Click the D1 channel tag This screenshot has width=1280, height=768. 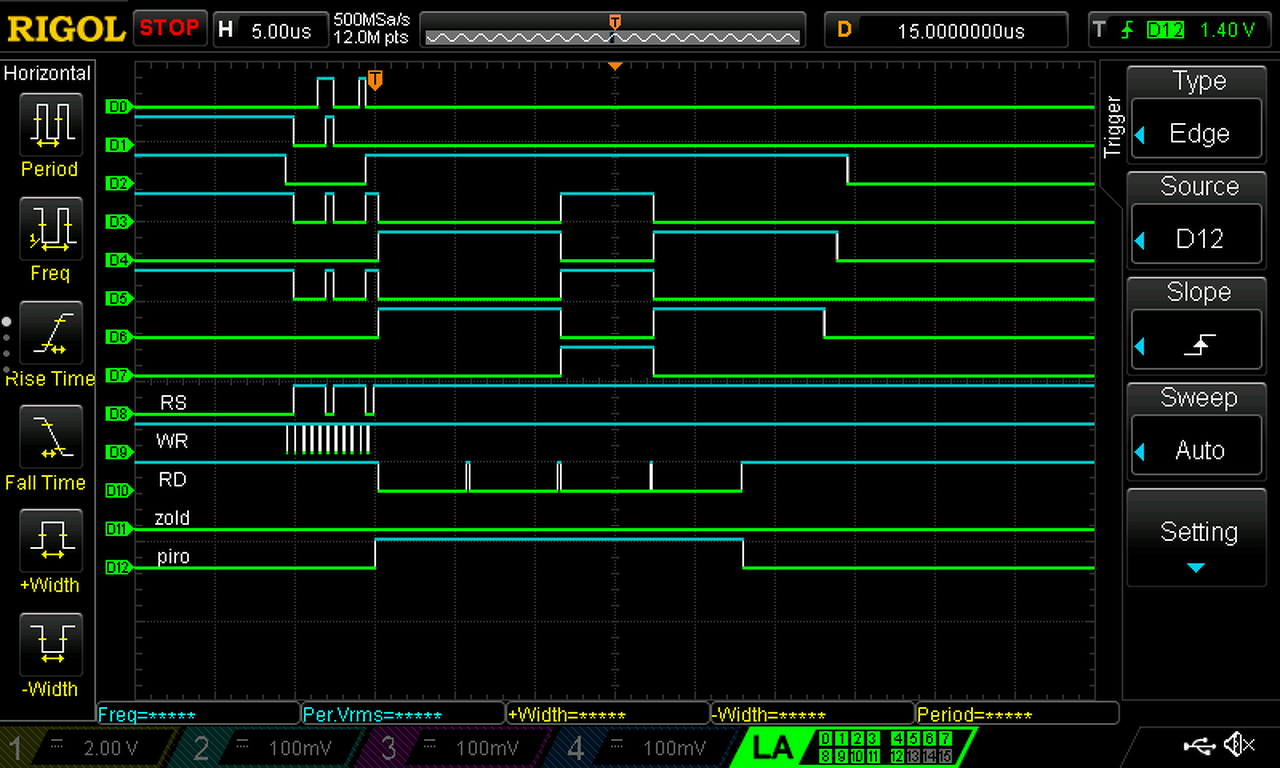tap(117, 145)
